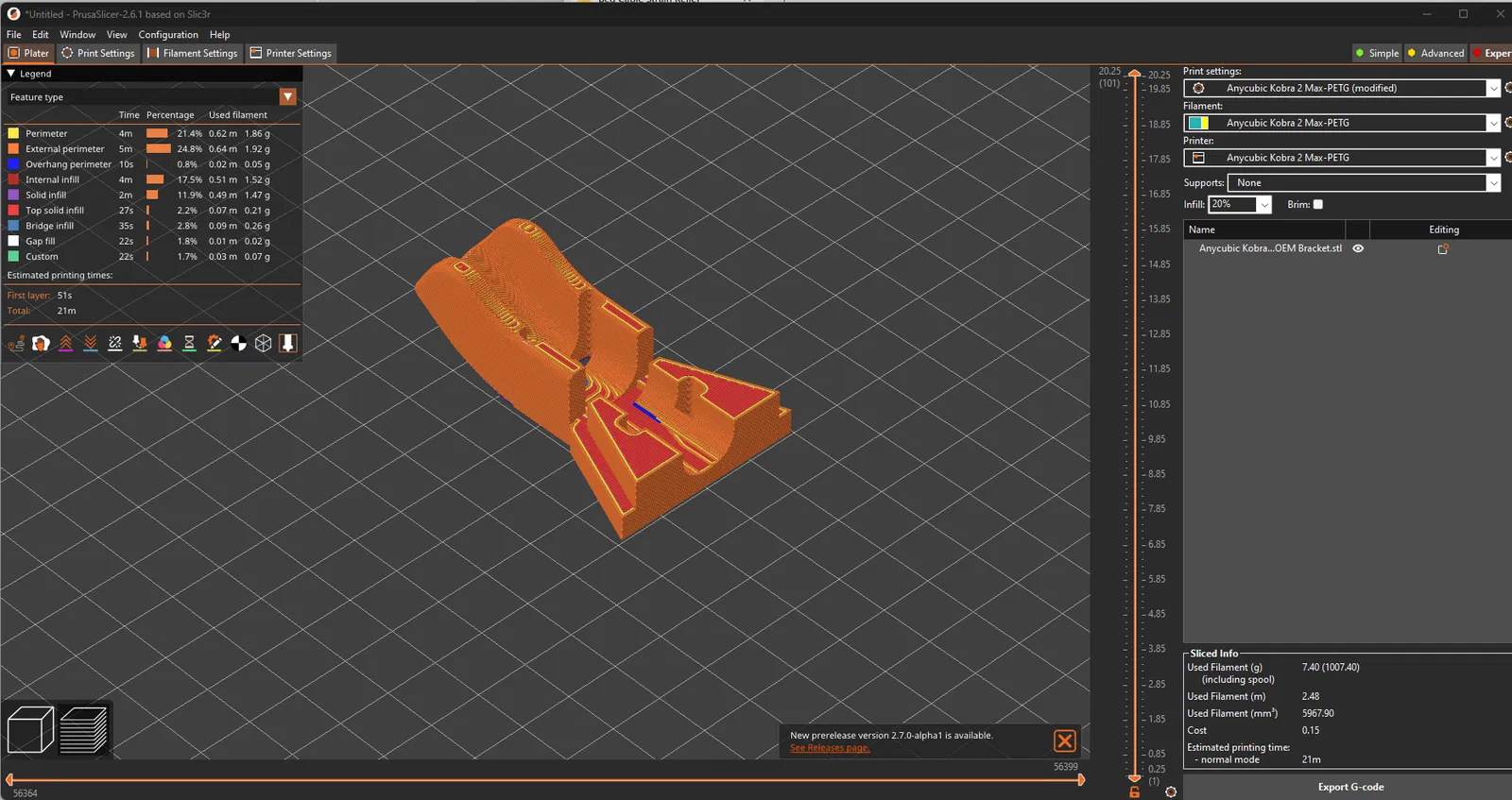Open the Configuration menu

pos(168,35)
